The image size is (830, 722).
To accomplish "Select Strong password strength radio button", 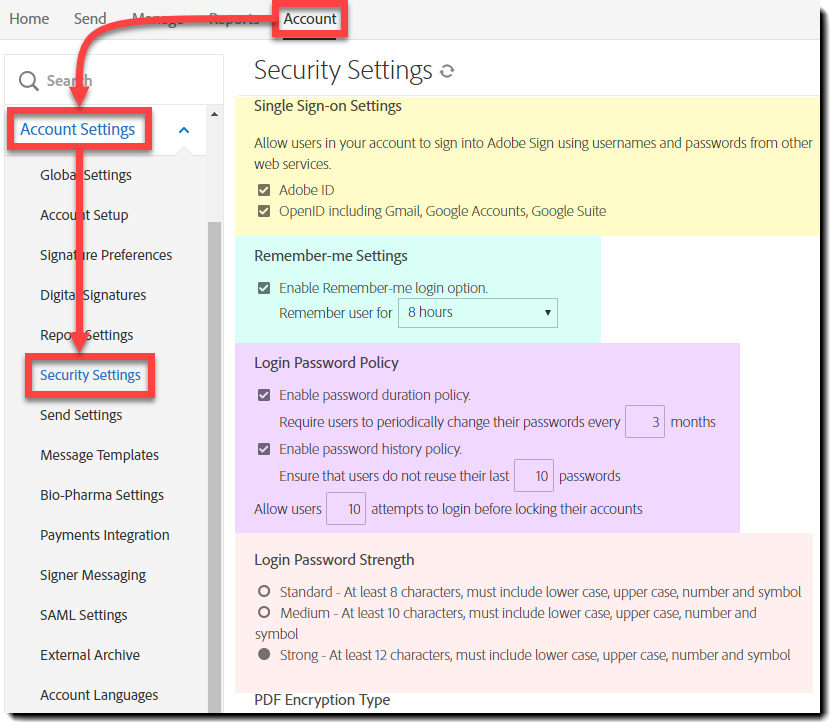I will click(264, 655).
